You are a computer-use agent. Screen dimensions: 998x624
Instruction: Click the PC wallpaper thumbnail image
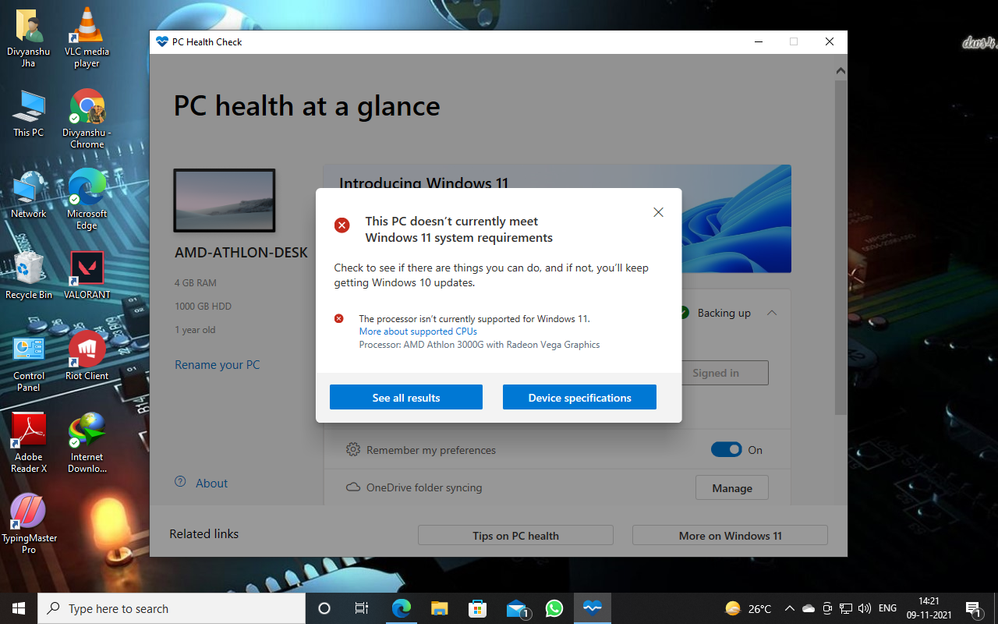(225, 200)
